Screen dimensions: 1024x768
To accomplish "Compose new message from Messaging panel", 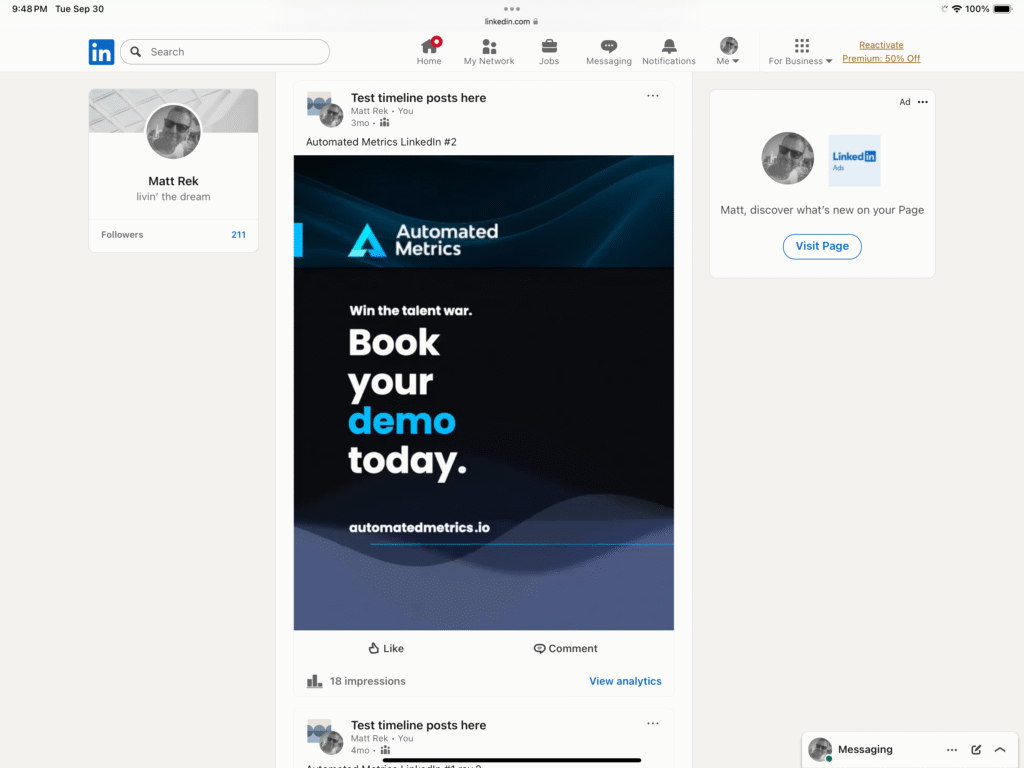I will 976,750.
